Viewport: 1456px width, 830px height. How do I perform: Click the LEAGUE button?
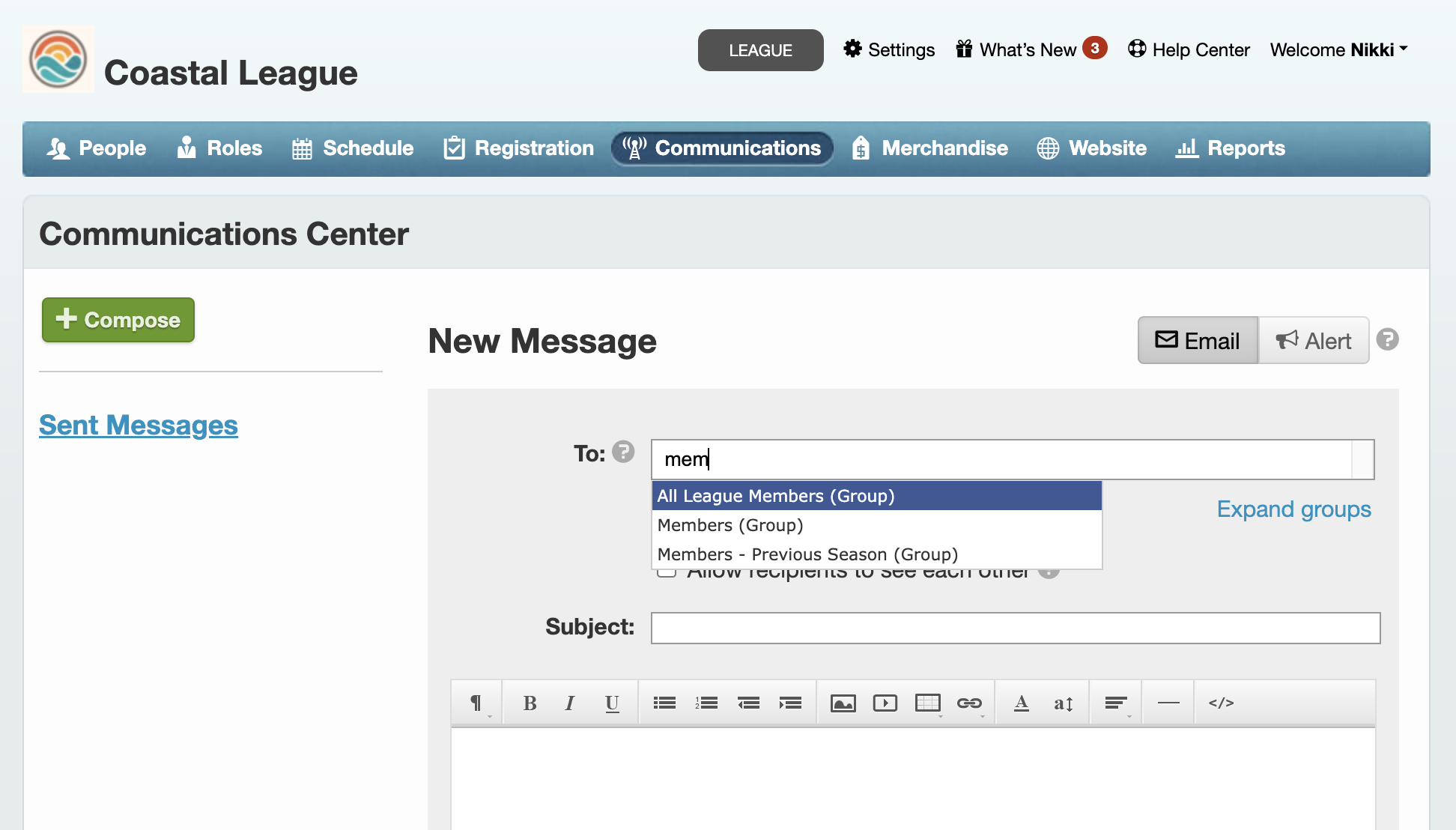point(760,50)
